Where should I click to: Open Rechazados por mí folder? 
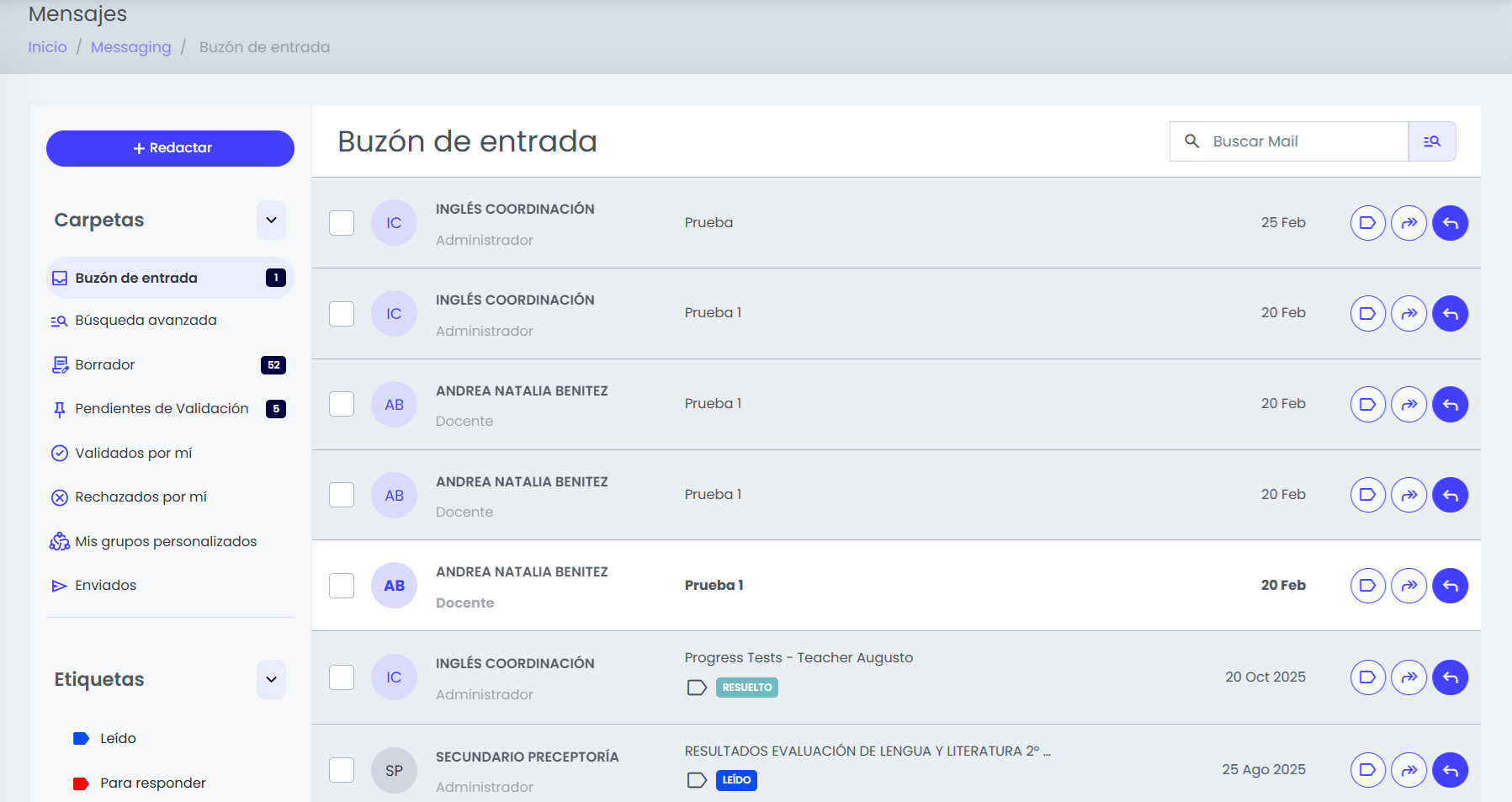pos(170,497)
